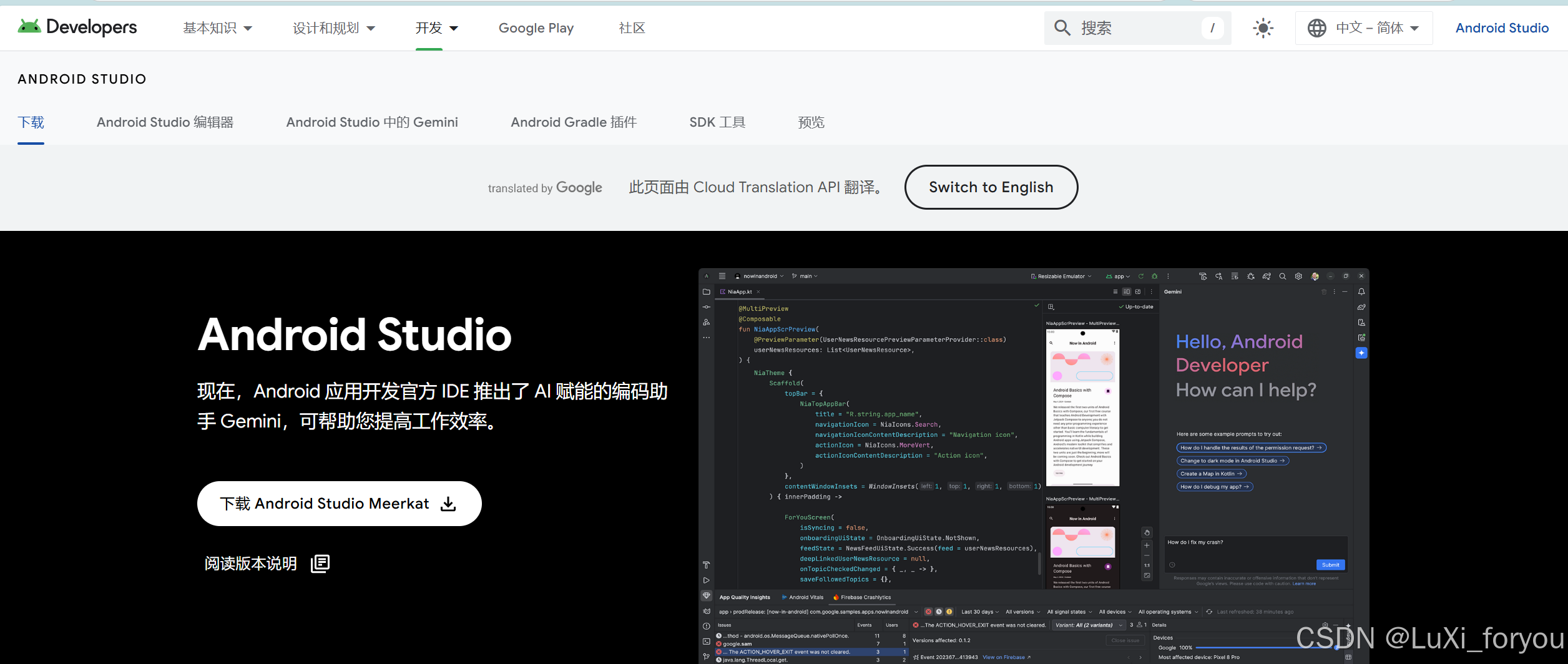Click the magnifier icon in the website search box
The width and height of the screenshot is (1568, 664).
[x=1062, y=27]
